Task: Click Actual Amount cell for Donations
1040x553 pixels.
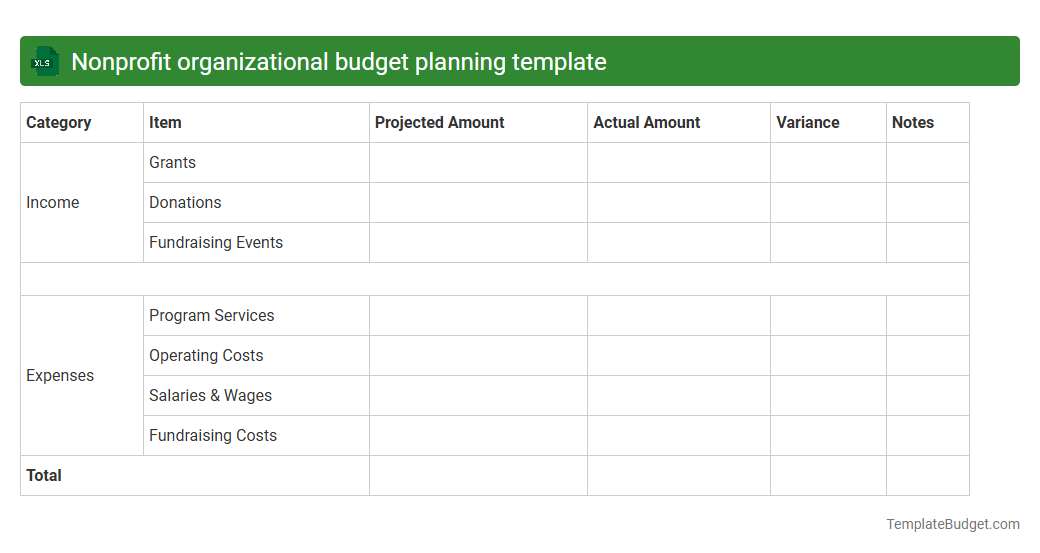Action: click(679, 202)
